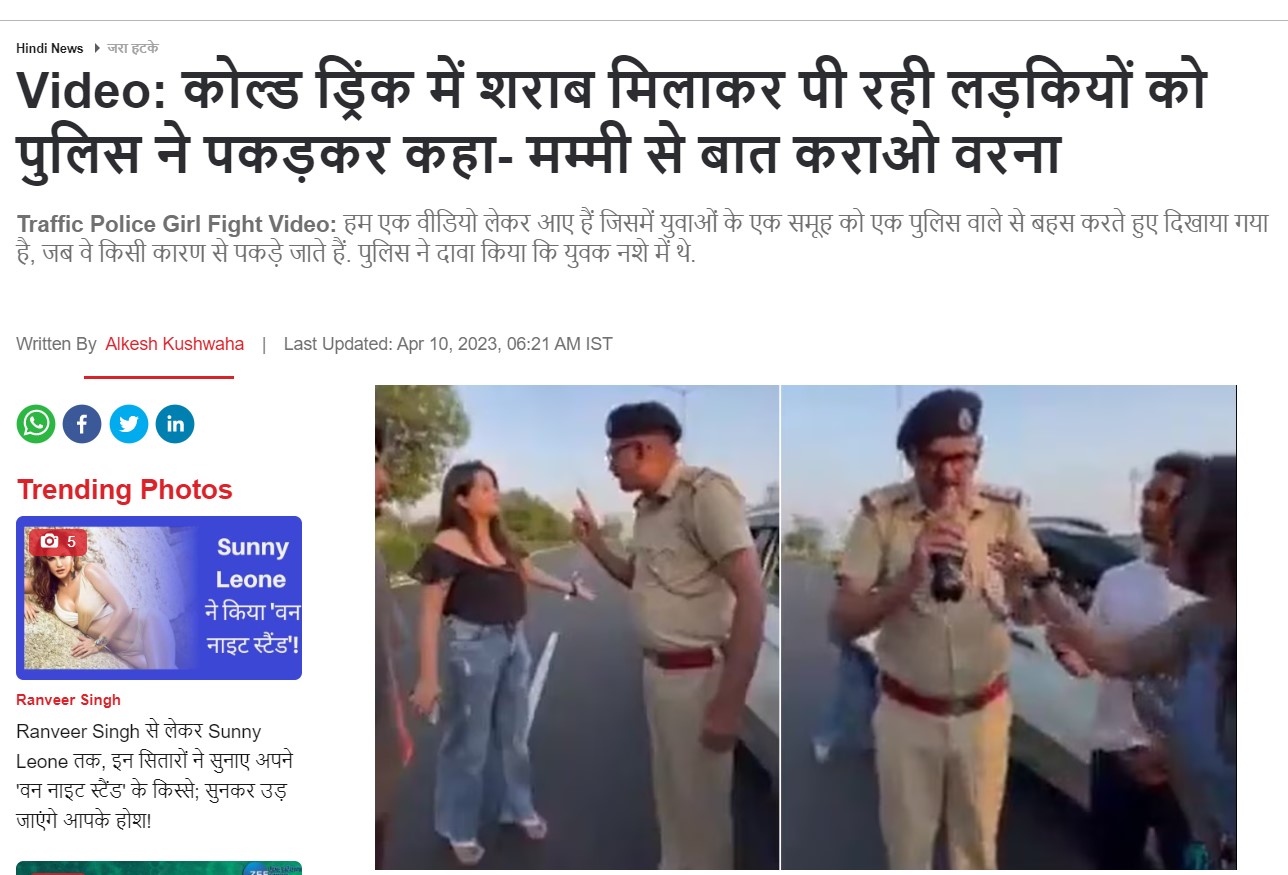Open the 'वन नाइट स्टैंड' story headline

coord(155,775)
